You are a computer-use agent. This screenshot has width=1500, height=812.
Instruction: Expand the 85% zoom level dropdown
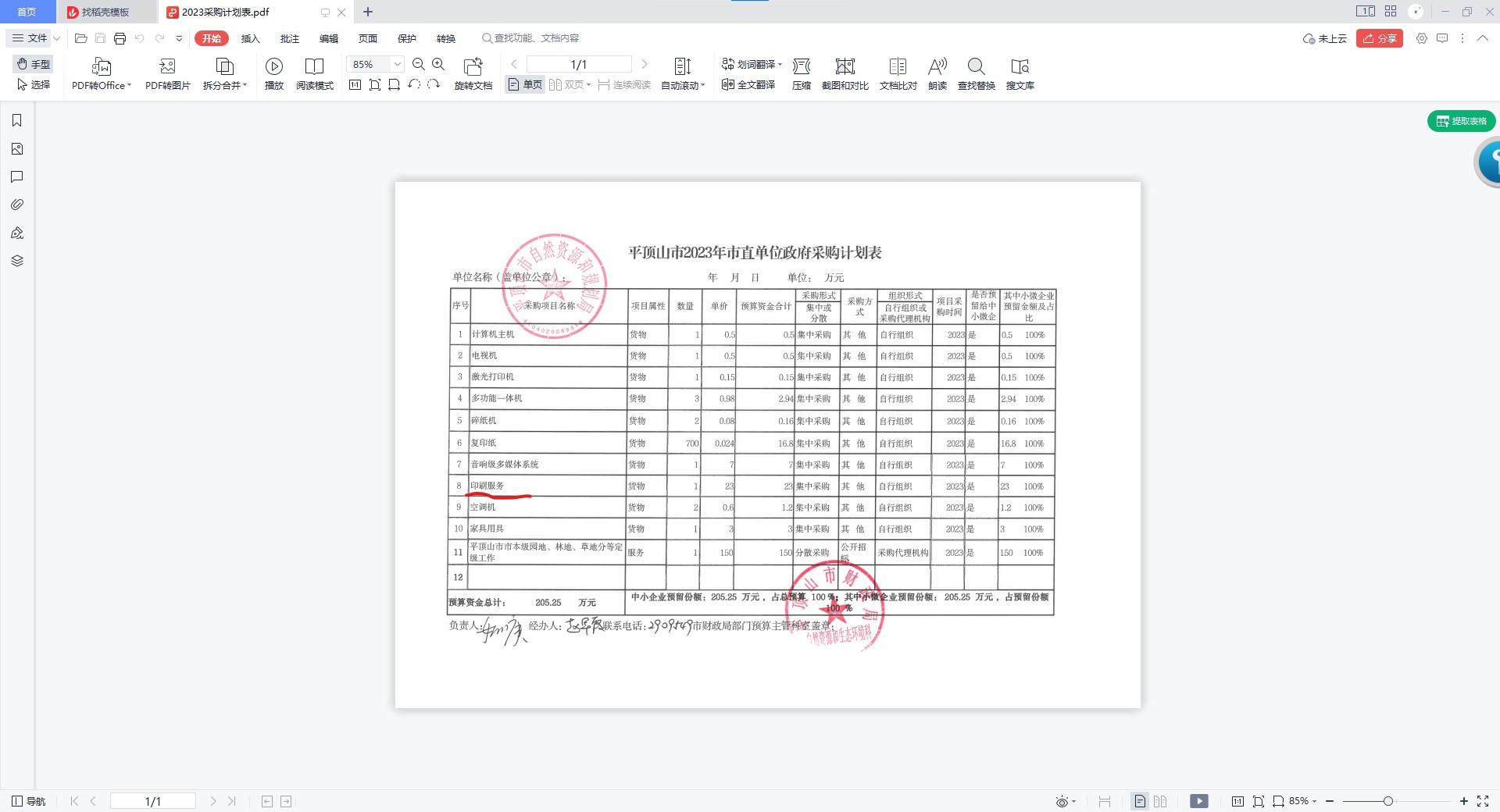coord(397,64)
